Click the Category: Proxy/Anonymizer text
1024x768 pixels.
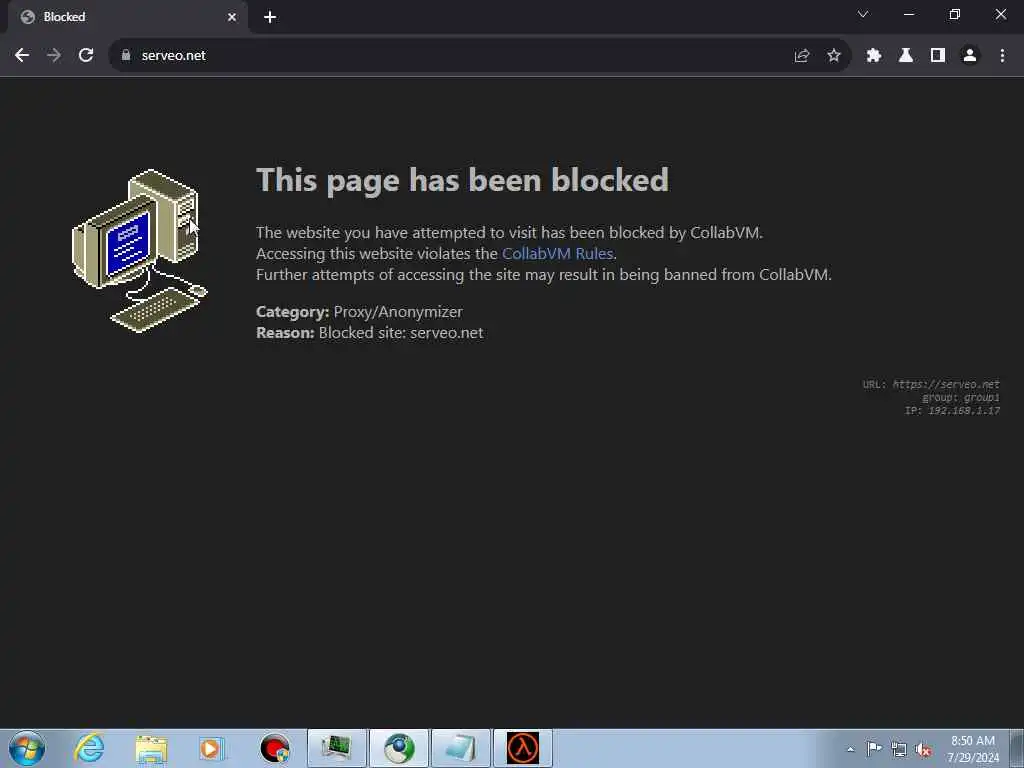click(x=359, y=312)
